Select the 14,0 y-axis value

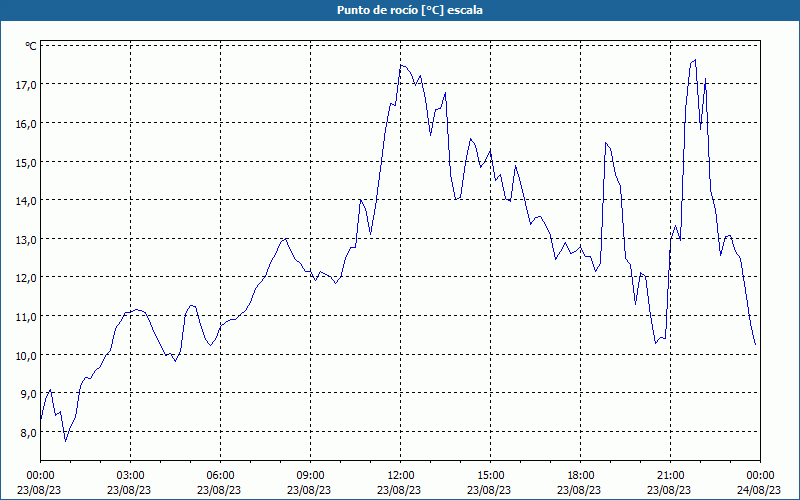[26, 201]
